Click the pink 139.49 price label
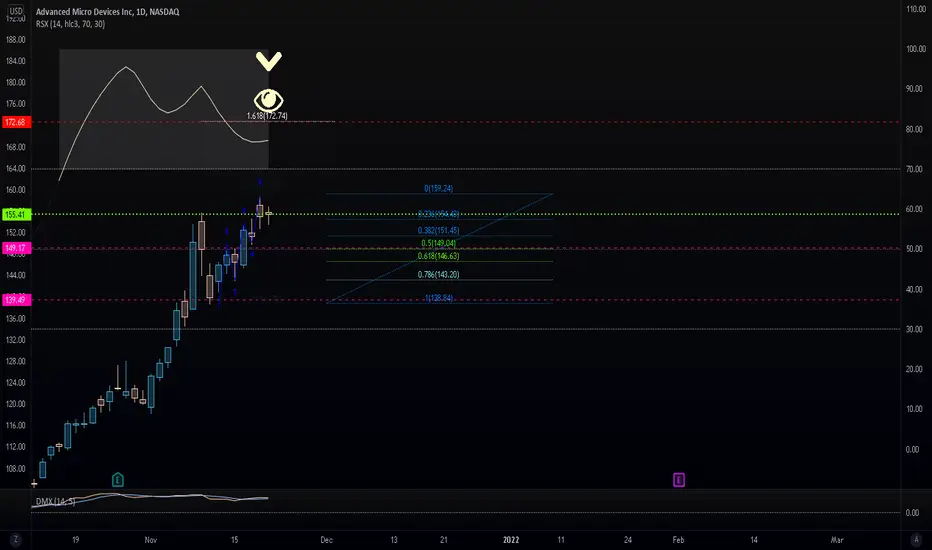The image size is (932, 550). [x=16, y=300]
